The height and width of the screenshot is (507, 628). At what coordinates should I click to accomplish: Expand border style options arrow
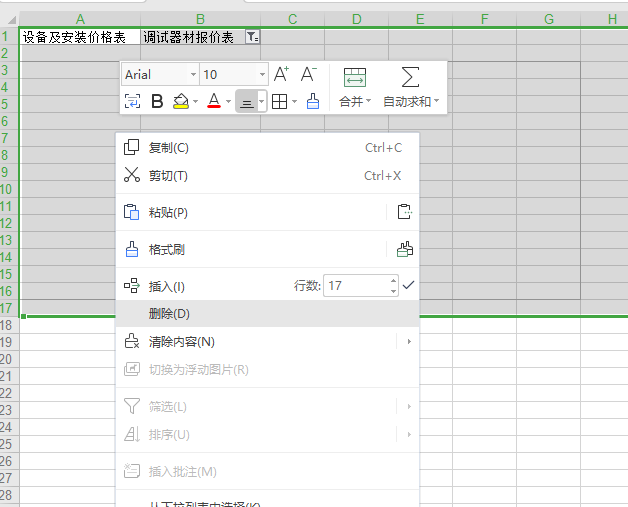[x=294, y=101]
